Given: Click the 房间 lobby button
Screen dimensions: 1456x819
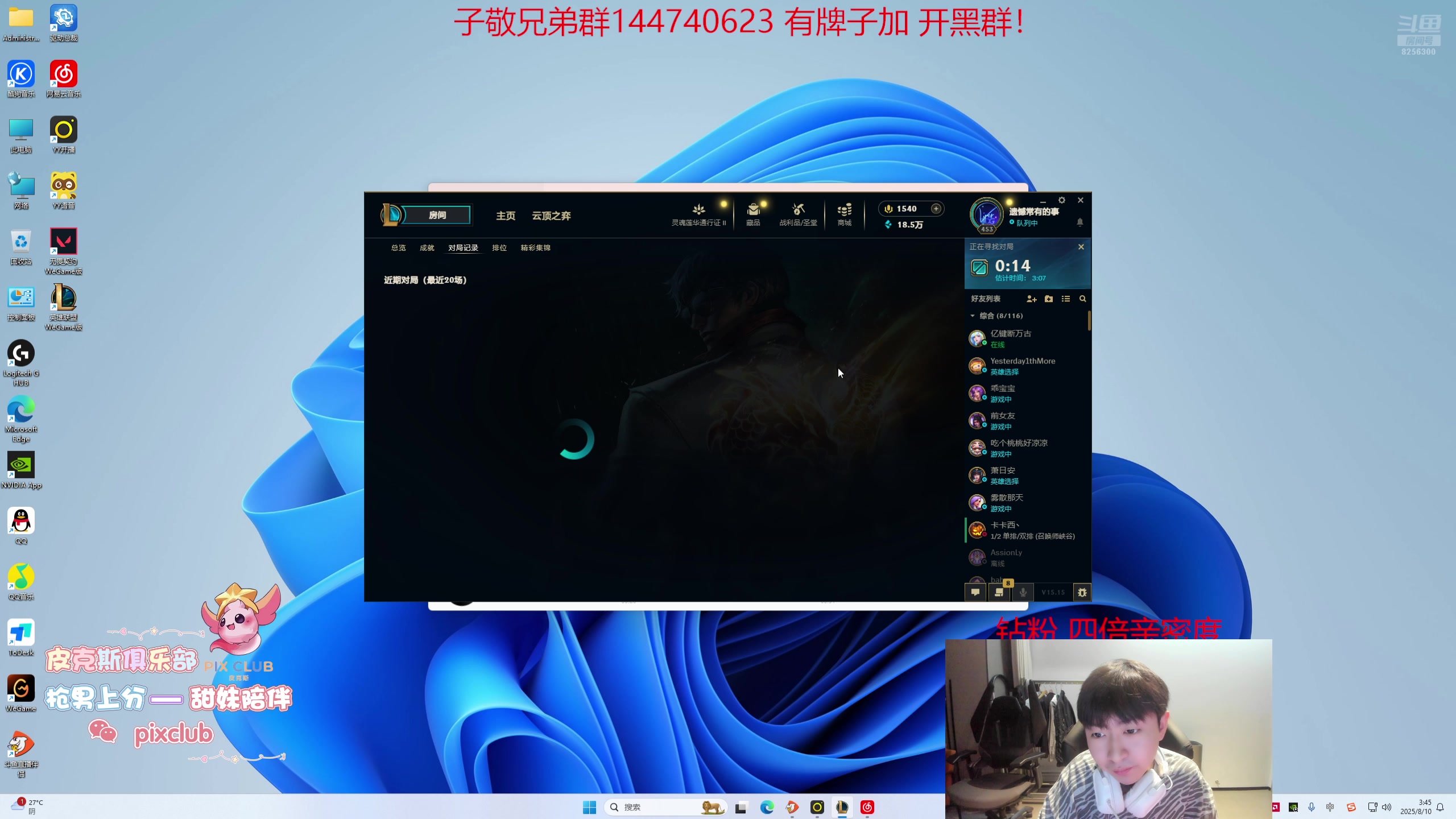Looking at the screenshot, I should (x=437, y=215).
